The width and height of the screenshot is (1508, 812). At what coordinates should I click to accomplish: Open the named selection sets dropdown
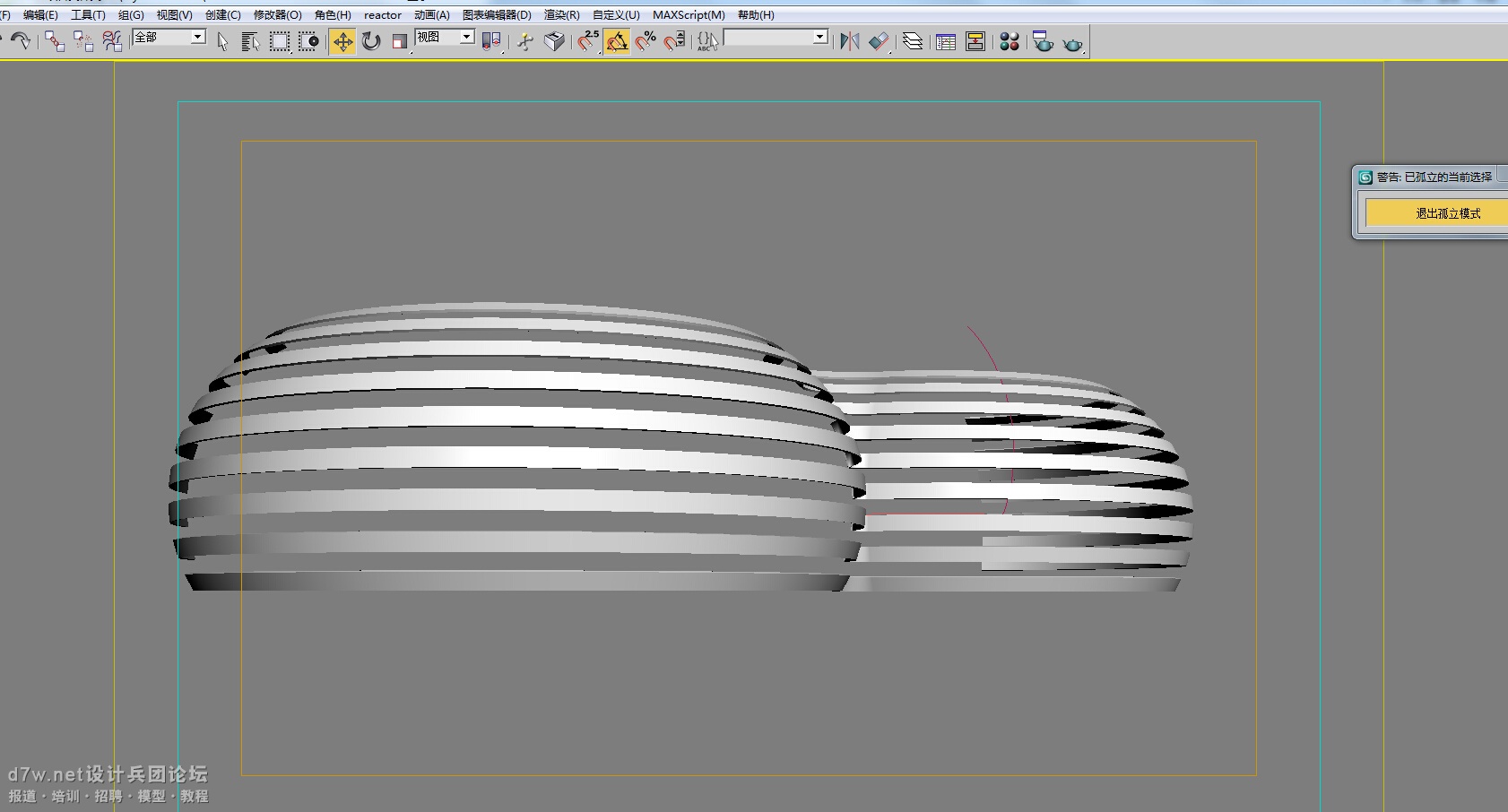[776, 37]
